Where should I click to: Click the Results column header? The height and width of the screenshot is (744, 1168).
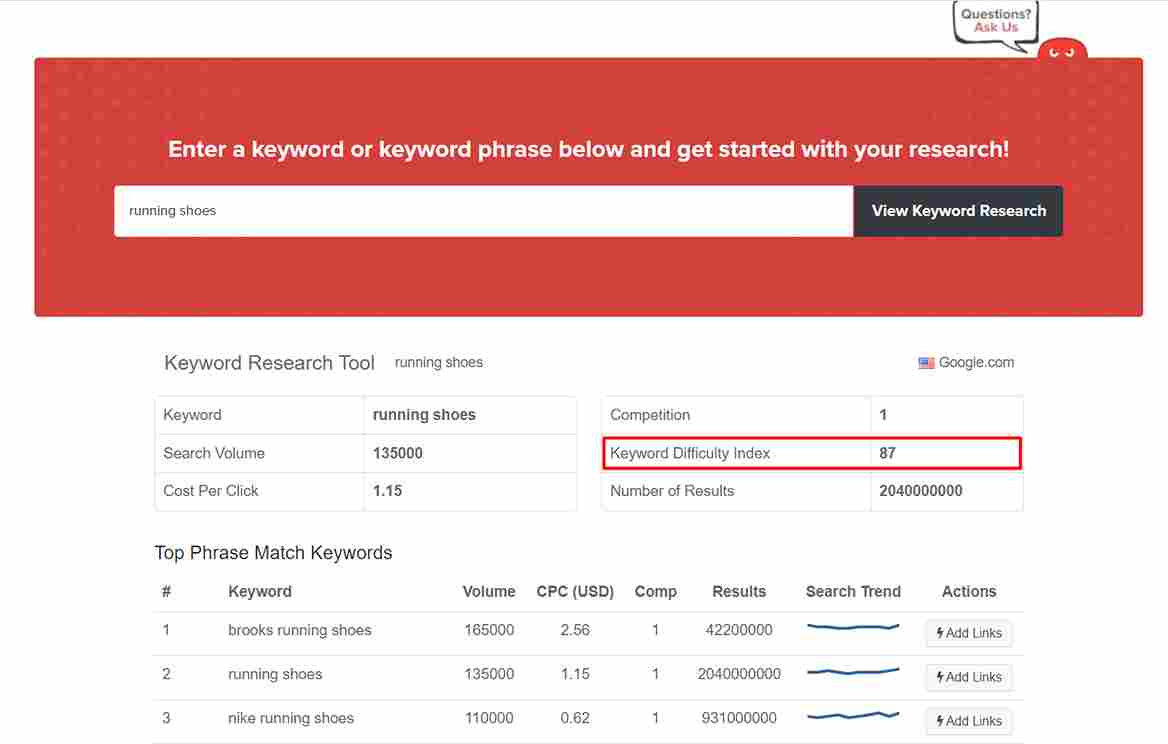coord(739,592)
